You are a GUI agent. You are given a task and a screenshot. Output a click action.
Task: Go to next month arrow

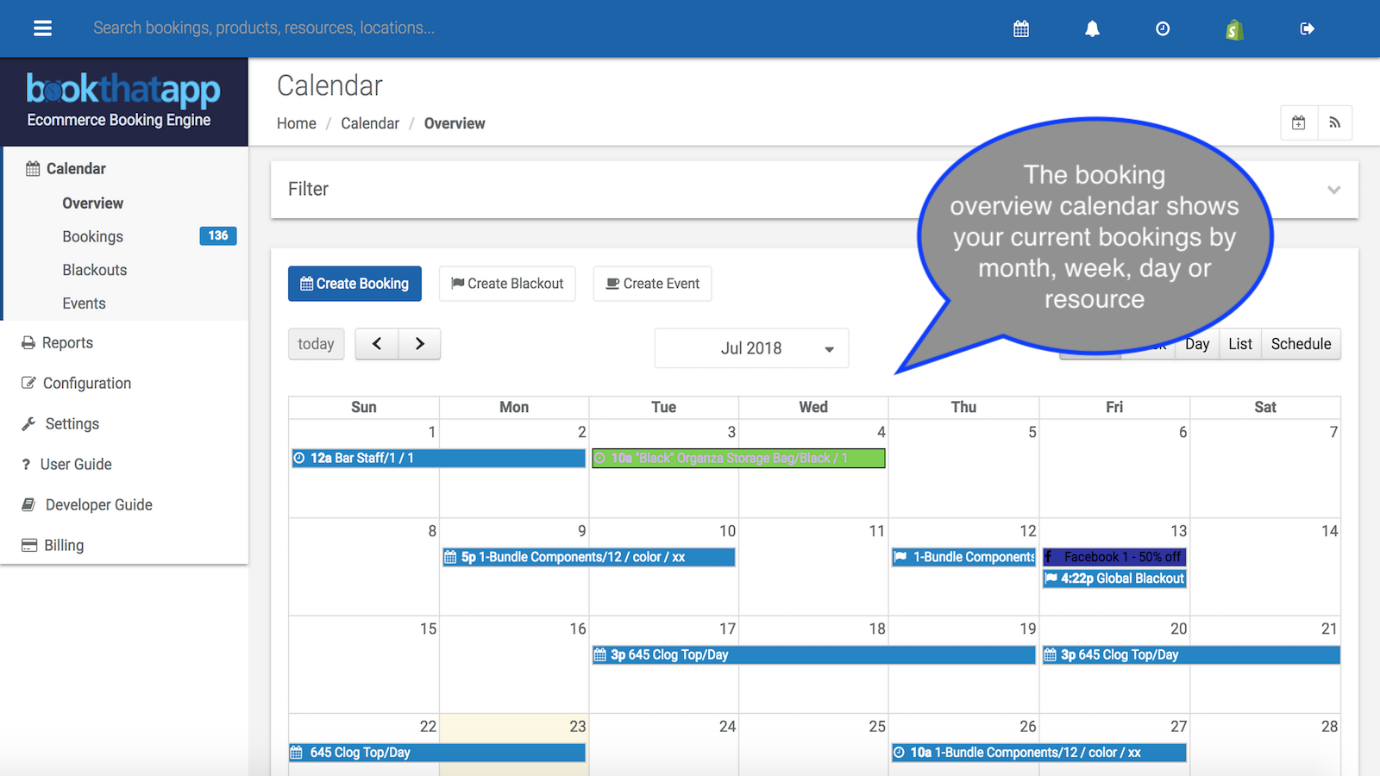420,344
